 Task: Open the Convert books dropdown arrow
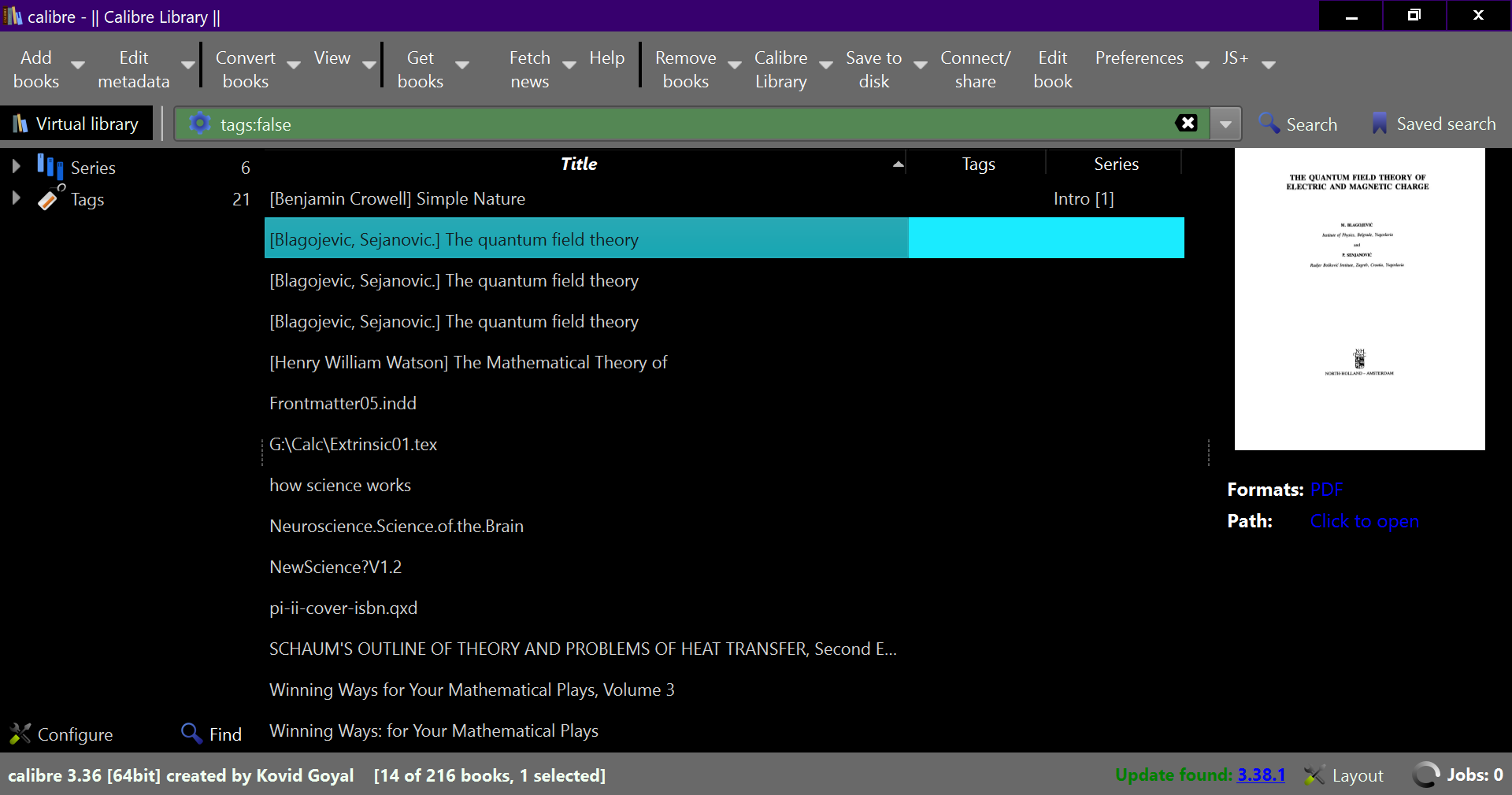(294, 65)
